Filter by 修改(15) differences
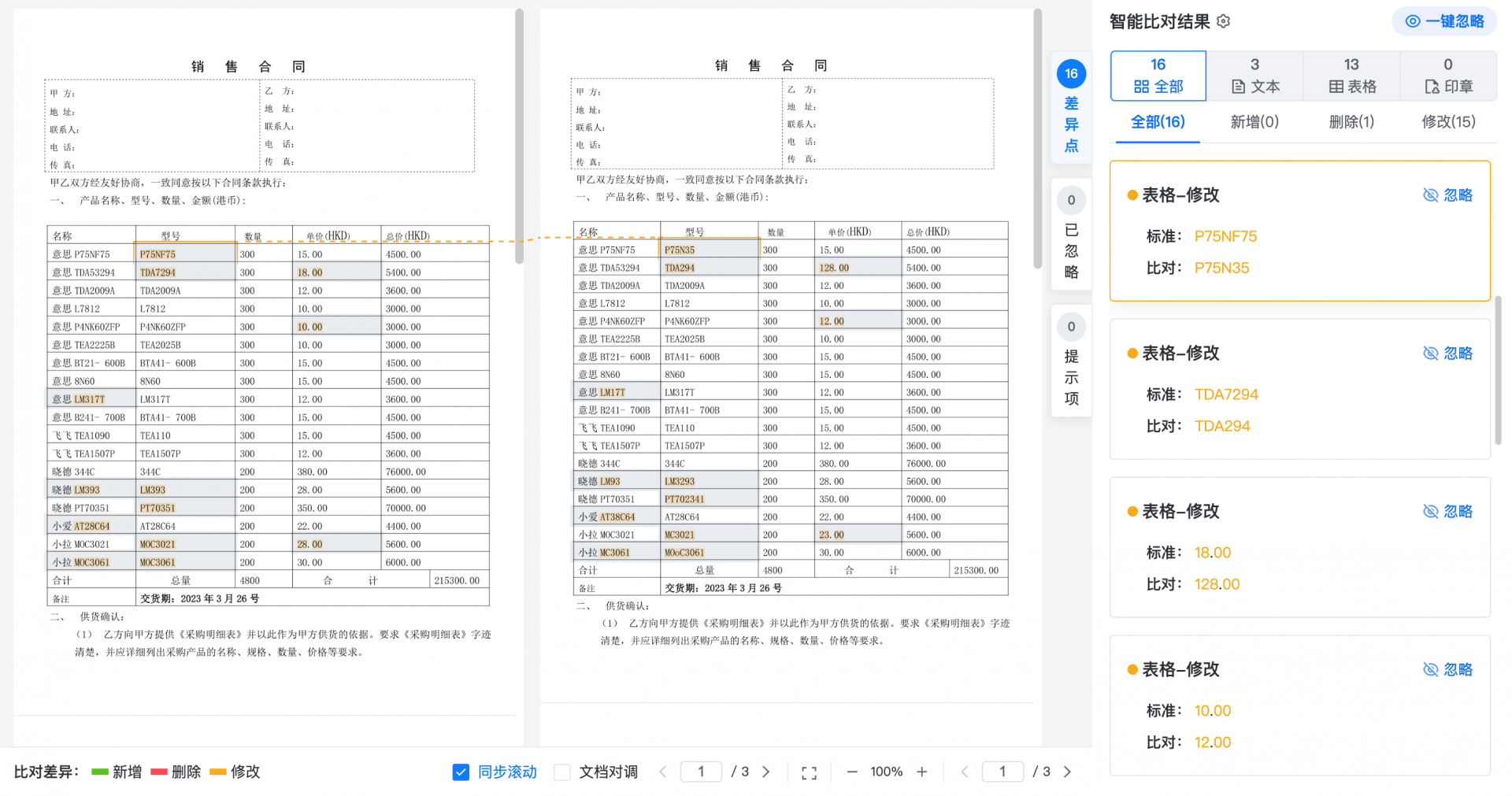1512x796 pixels. pos(1447,122)
